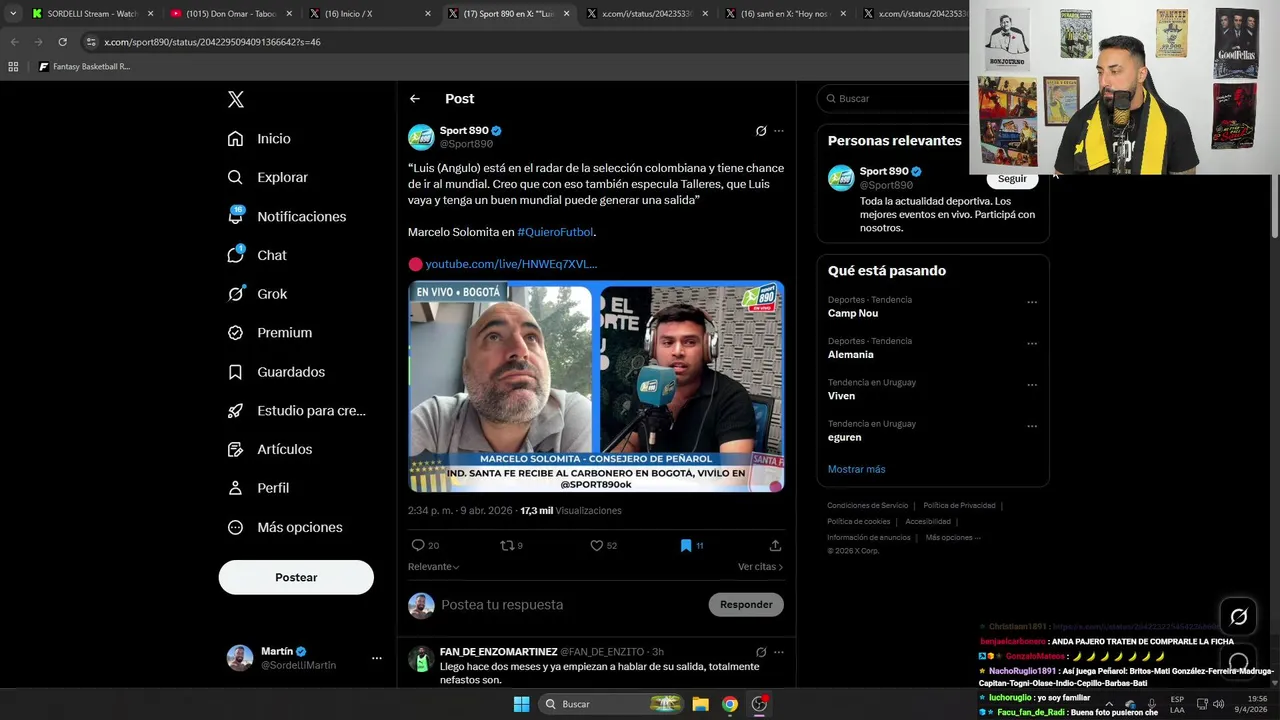
Task: Open Estudio para creadores
Action: point(296,411)
